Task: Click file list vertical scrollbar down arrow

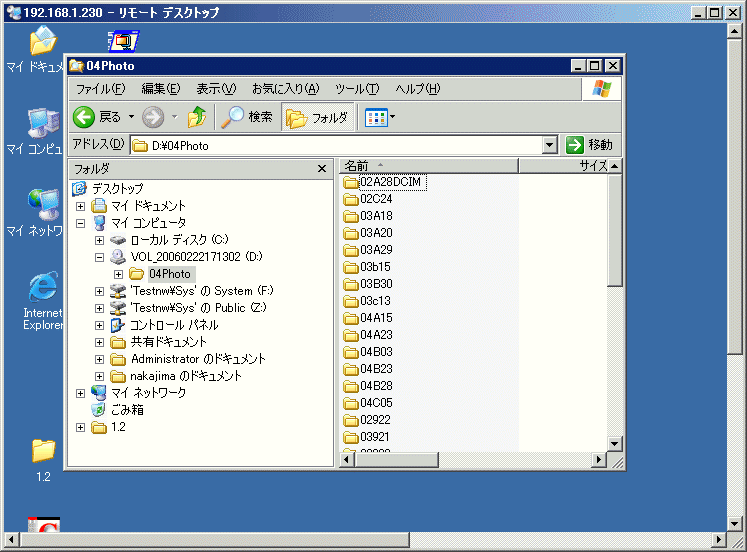Action: (x=615, y=444)
